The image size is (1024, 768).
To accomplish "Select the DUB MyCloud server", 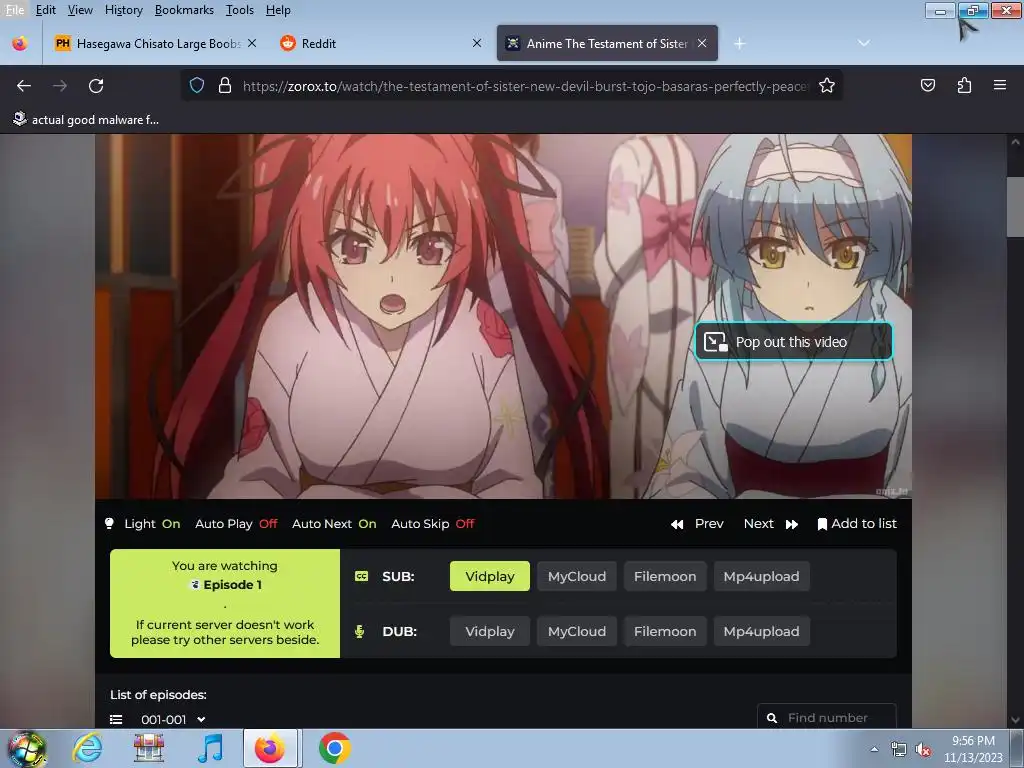I will [x=577, y=632].
